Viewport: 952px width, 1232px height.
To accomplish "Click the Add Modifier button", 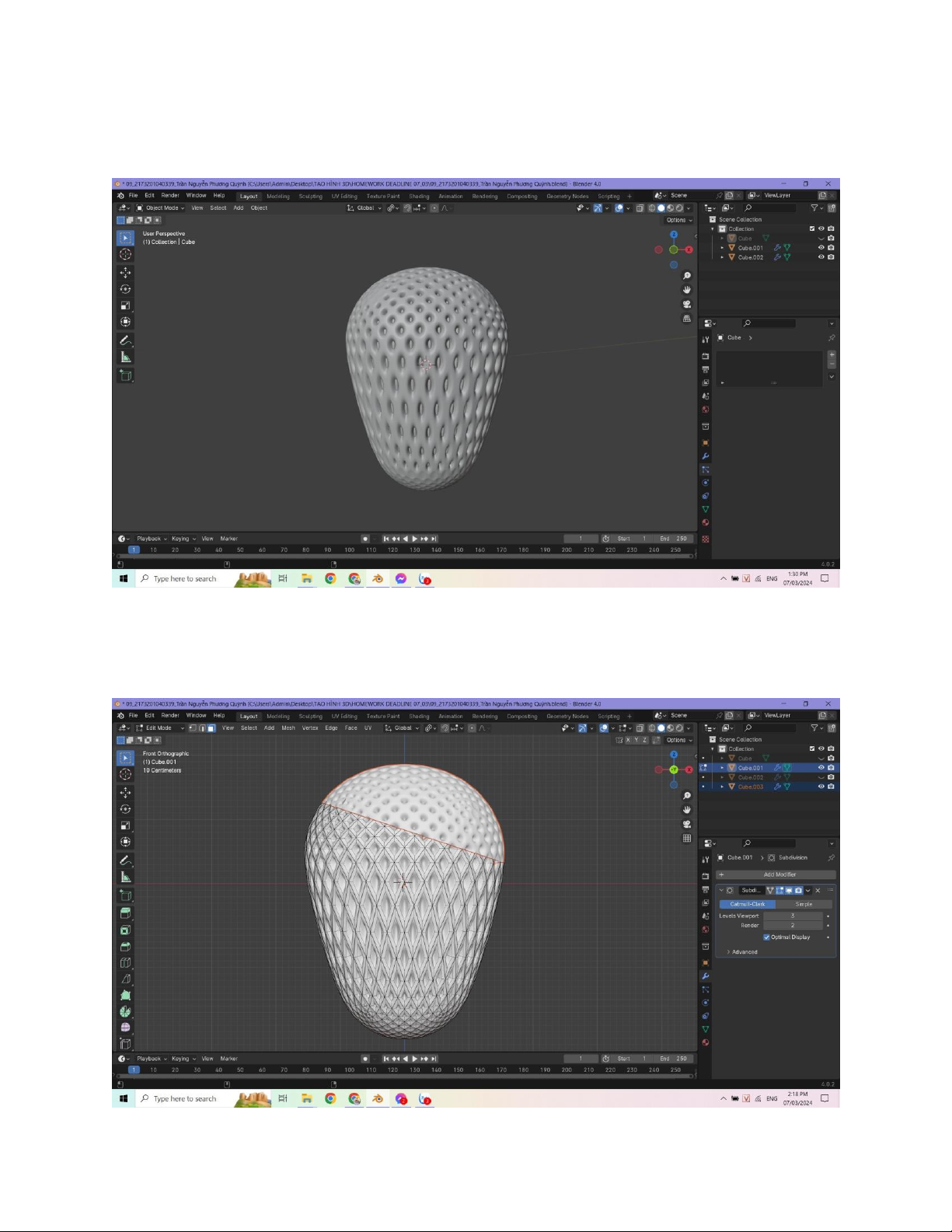I will tap(779, 874).
